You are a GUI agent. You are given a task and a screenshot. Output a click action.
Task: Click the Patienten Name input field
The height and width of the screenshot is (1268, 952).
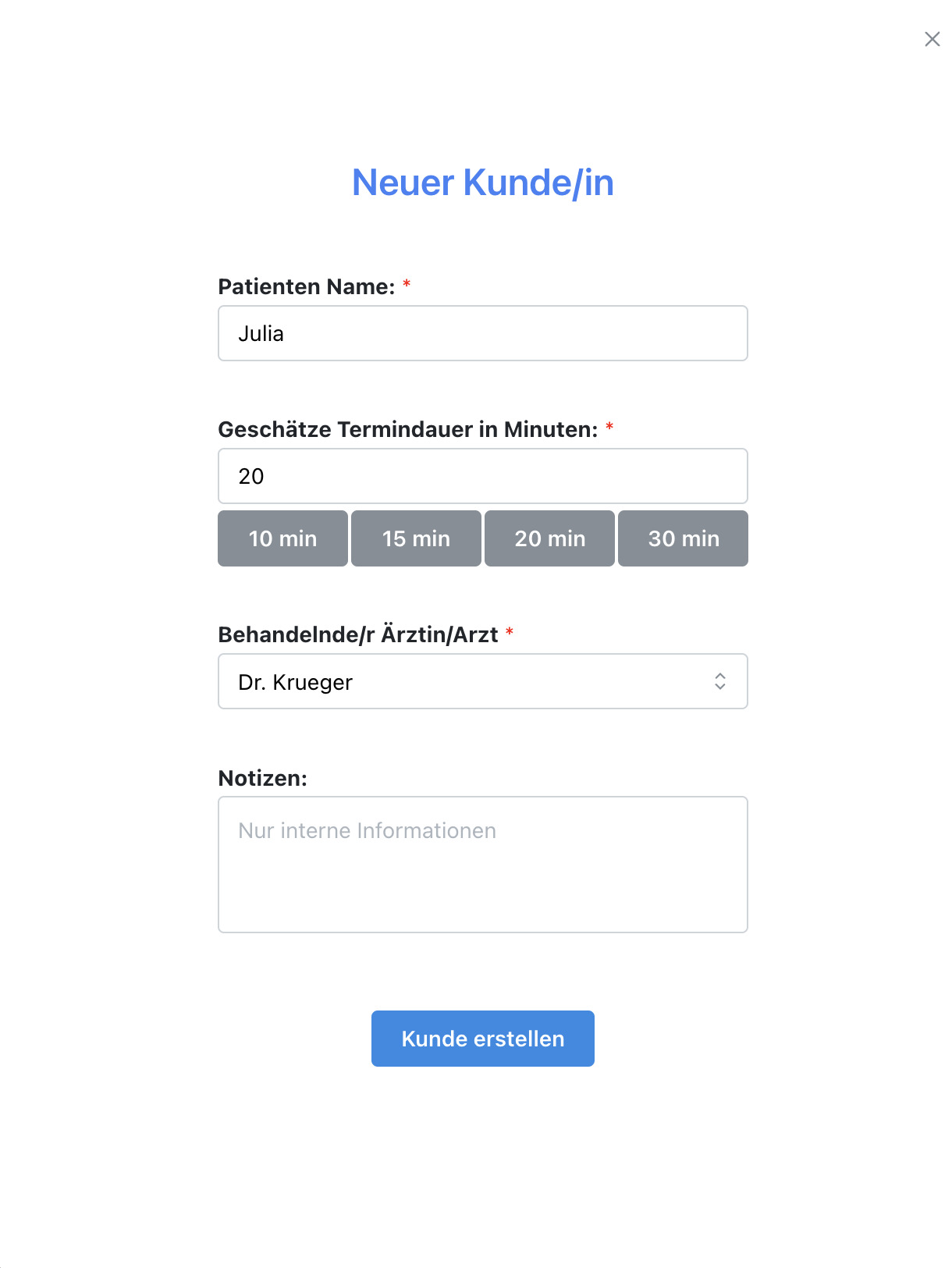coord(482,333)
